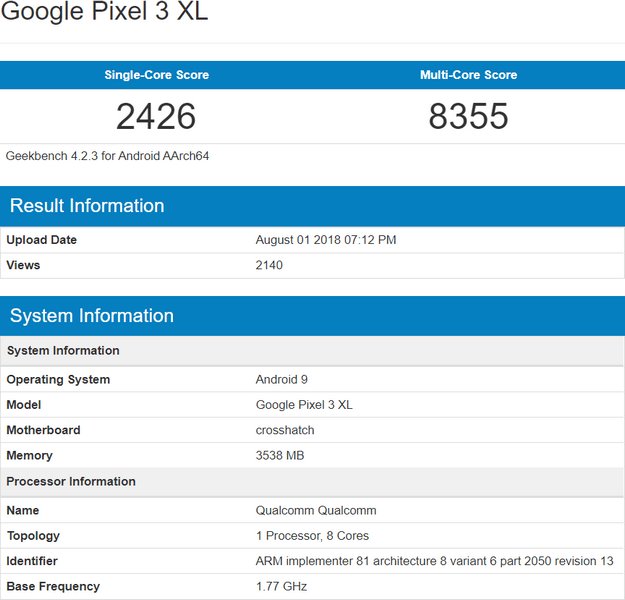Click the Operating System row label
Screen dimensions: 625x600
pyautogui.click(x=58, y=380)
